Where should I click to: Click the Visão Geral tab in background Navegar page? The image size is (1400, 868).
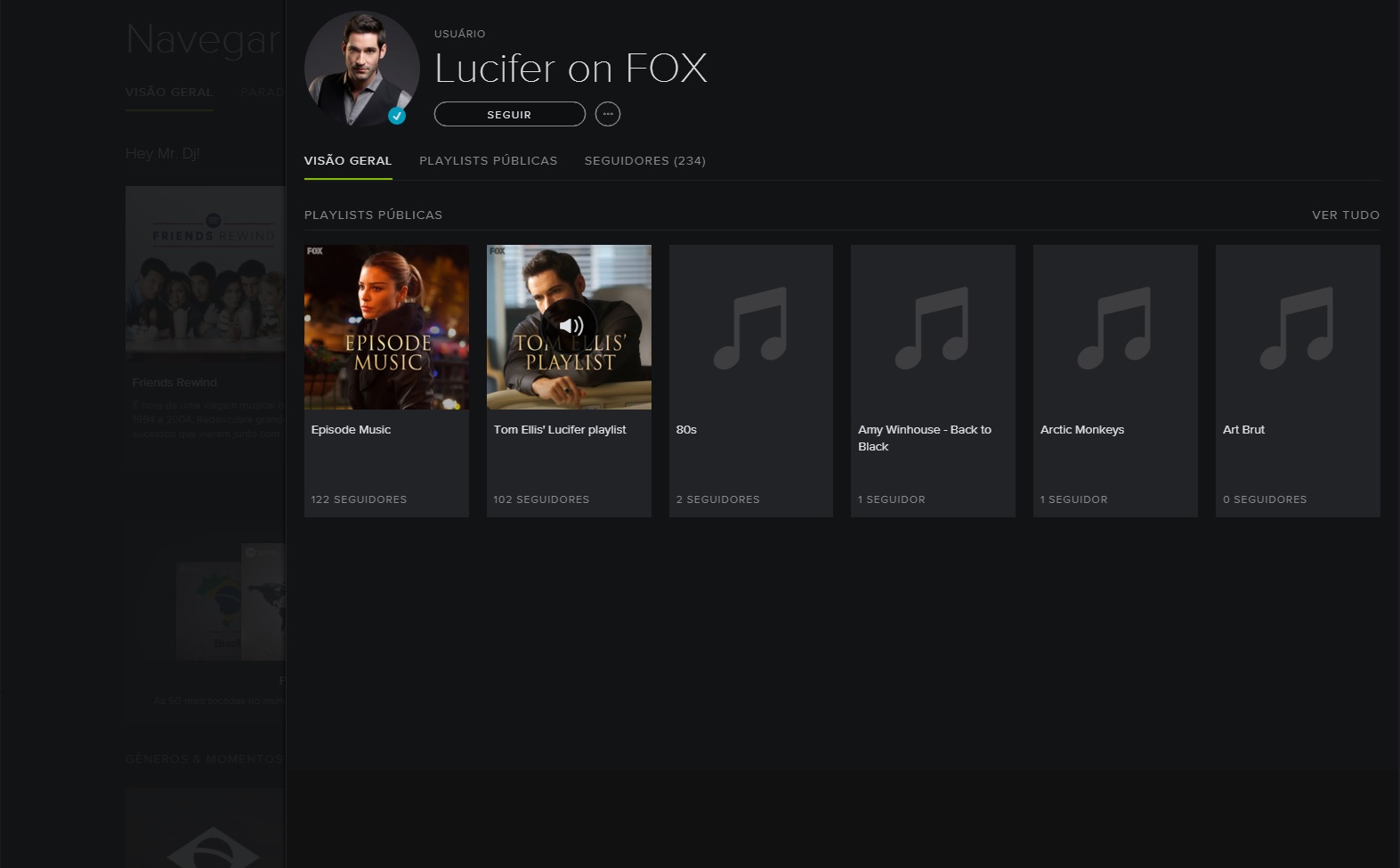click(169, 92)
